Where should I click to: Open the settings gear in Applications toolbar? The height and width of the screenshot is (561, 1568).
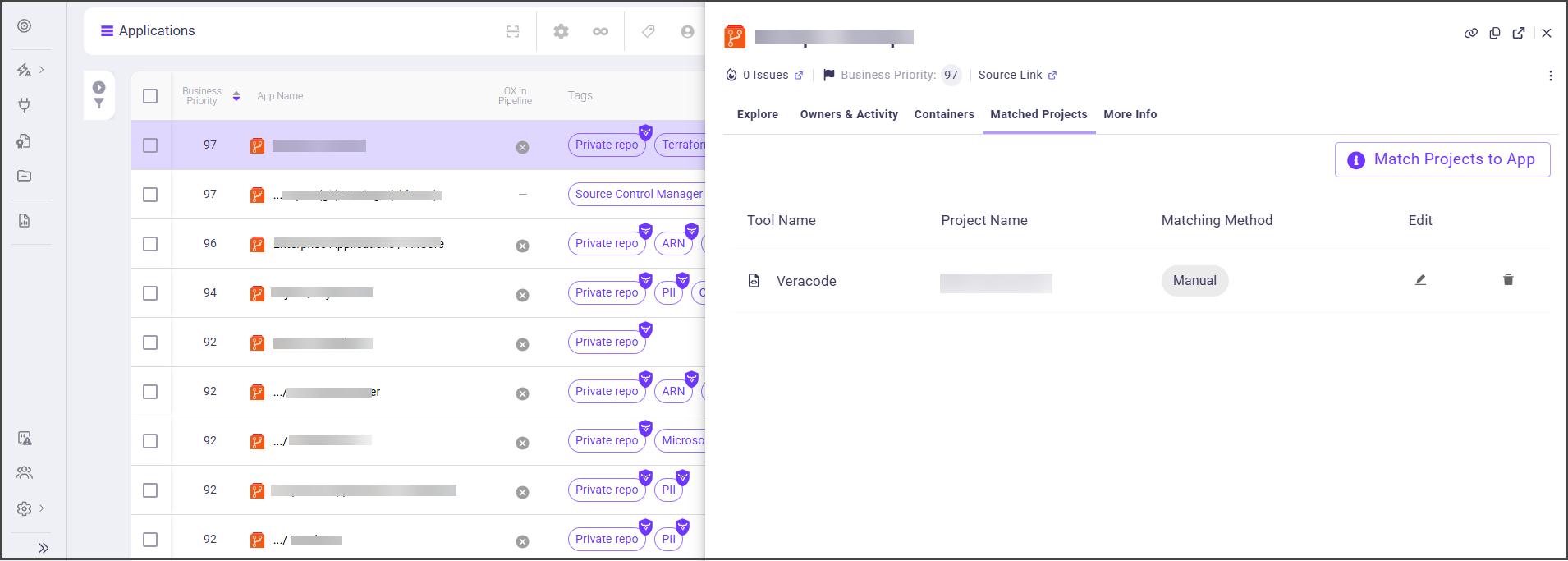pos(561,31)
